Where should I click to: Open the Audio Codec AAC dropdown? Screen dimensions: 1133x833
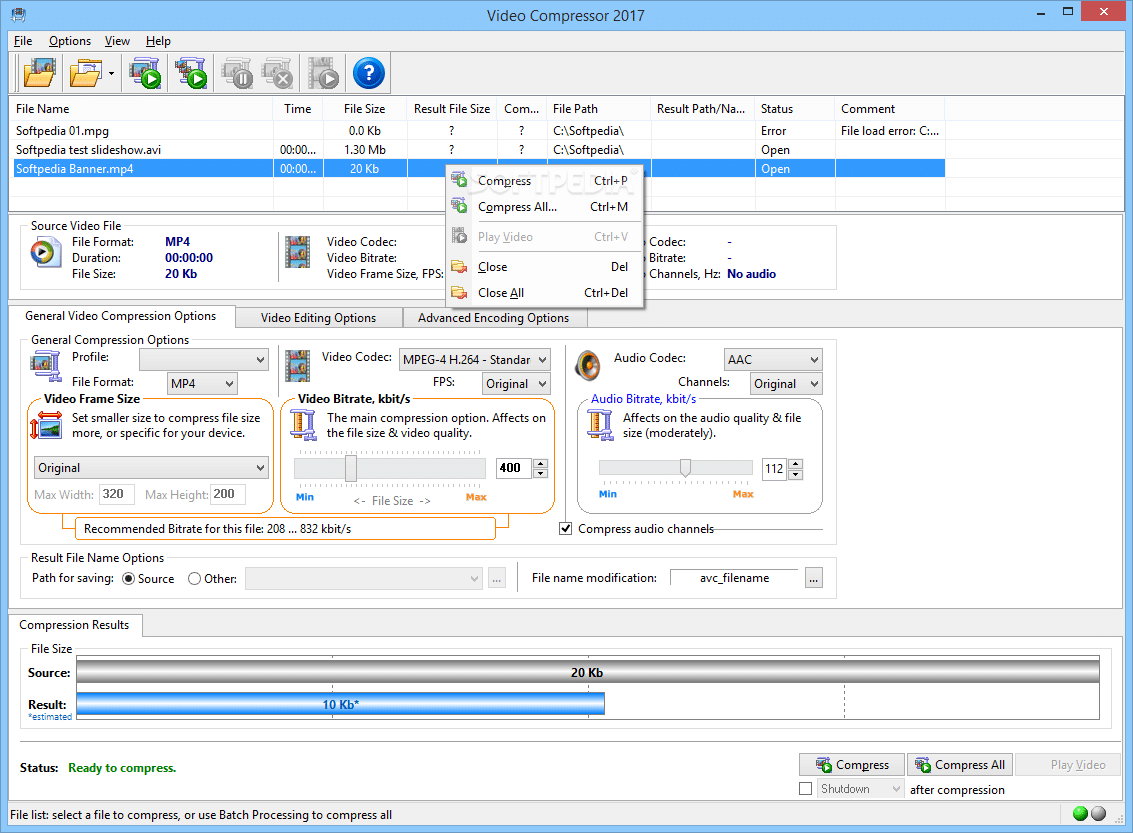[x=772, y=360]
